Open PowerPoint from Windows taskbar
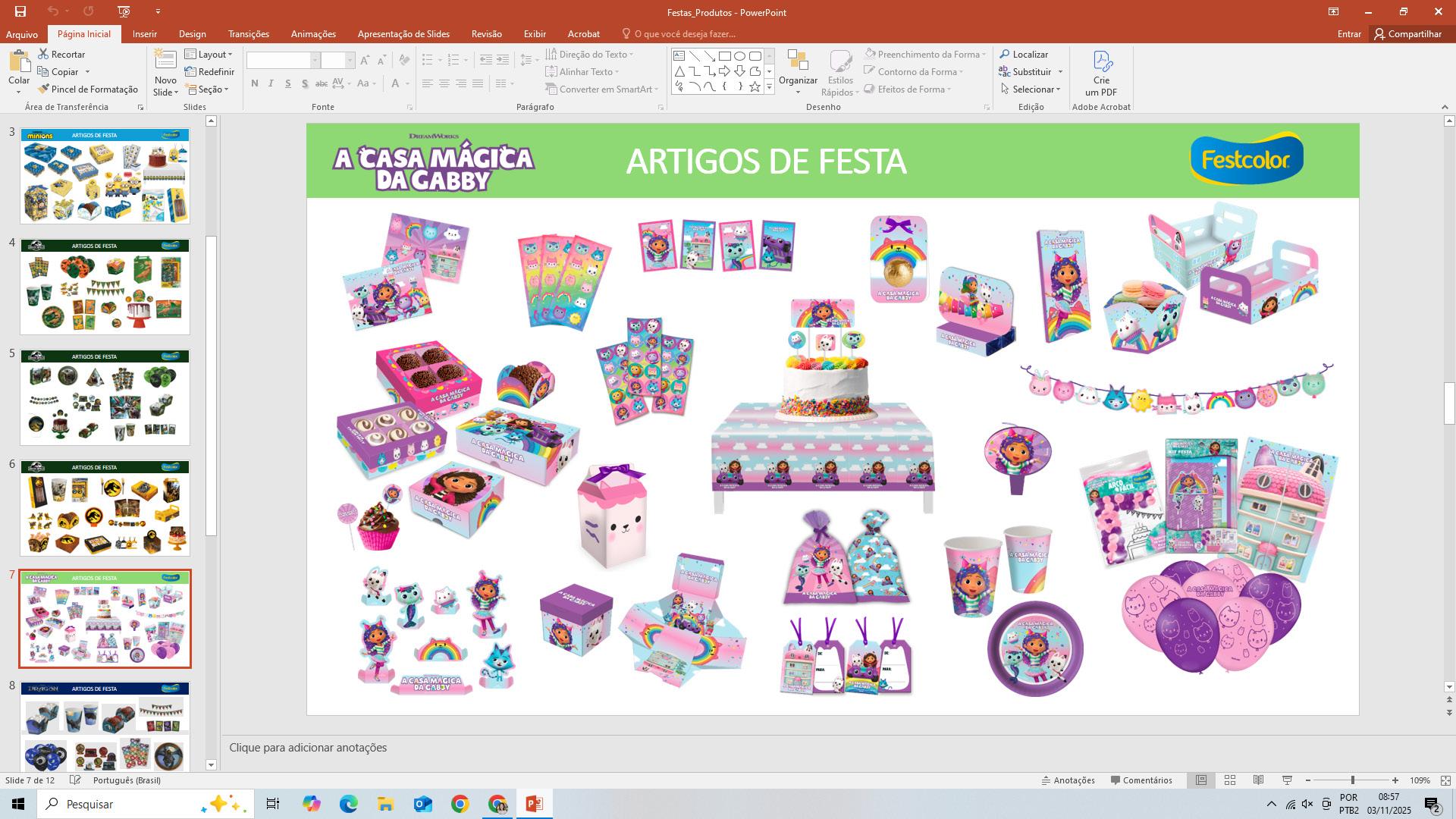This screenshot has height=819, width=1456. (534, 804)
